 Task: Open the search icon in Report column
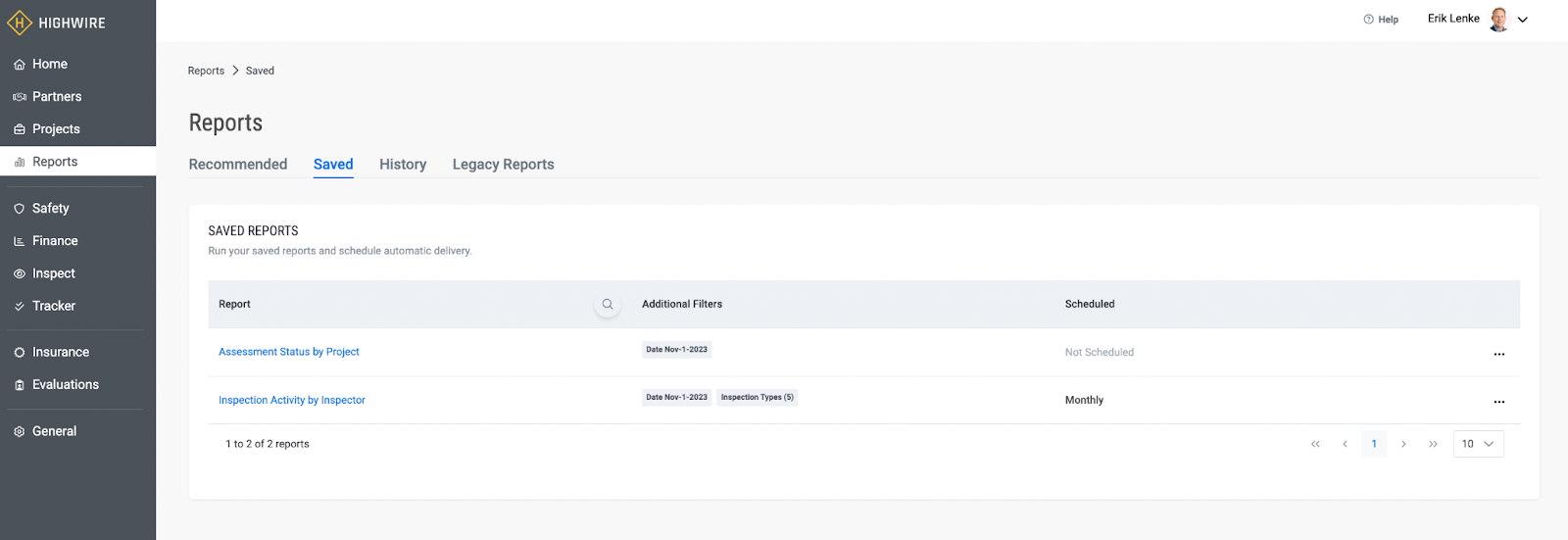[x=608, y=304]
